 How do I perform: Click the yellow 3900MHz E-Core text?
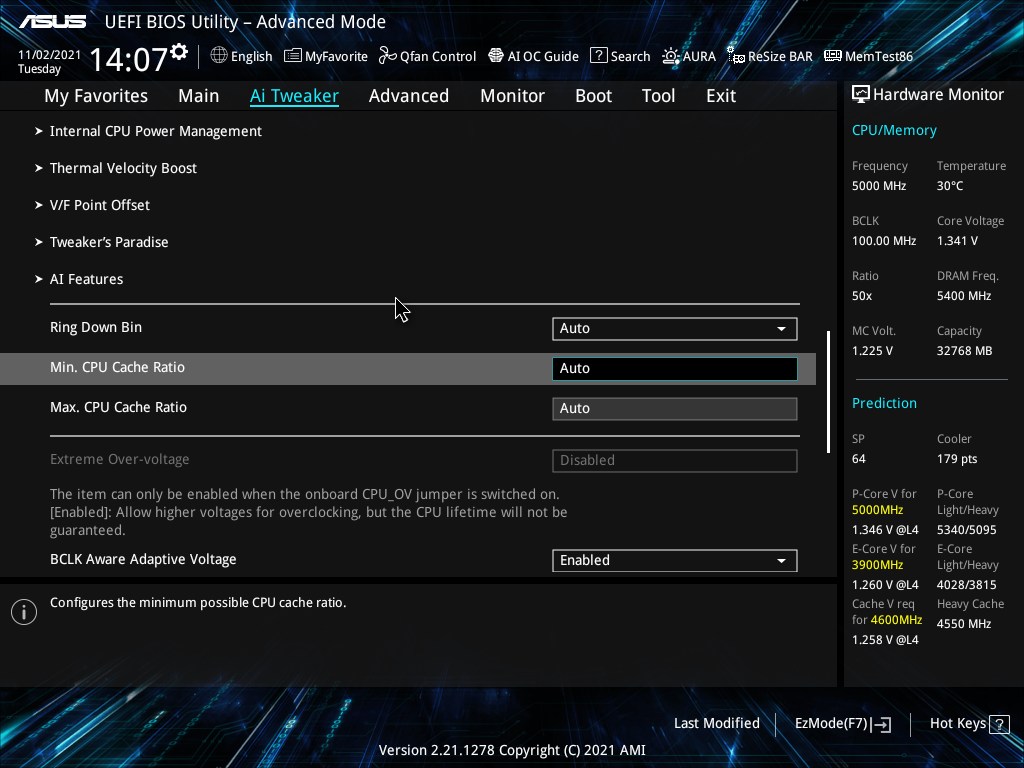[878, 565]
